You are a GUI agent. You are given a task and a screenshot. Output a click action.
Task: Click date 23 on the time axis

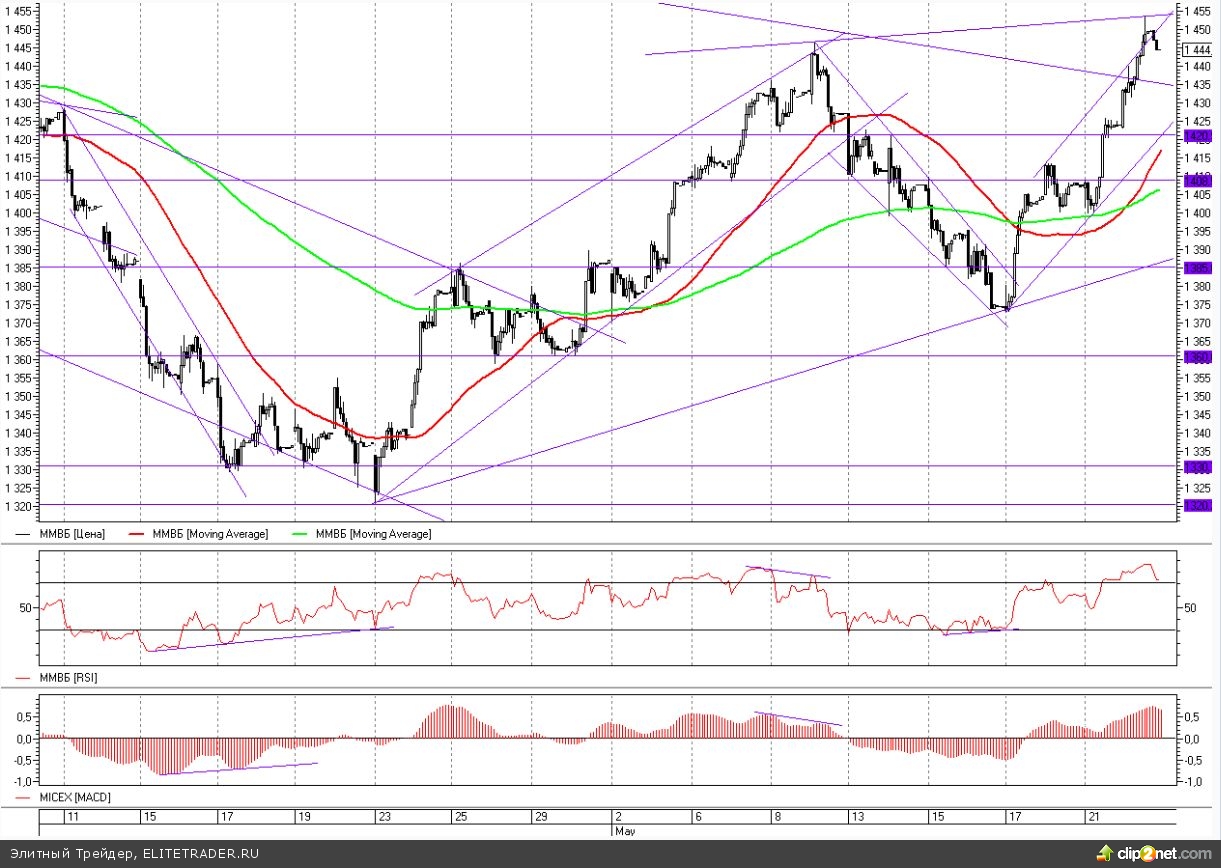point(385,817)
